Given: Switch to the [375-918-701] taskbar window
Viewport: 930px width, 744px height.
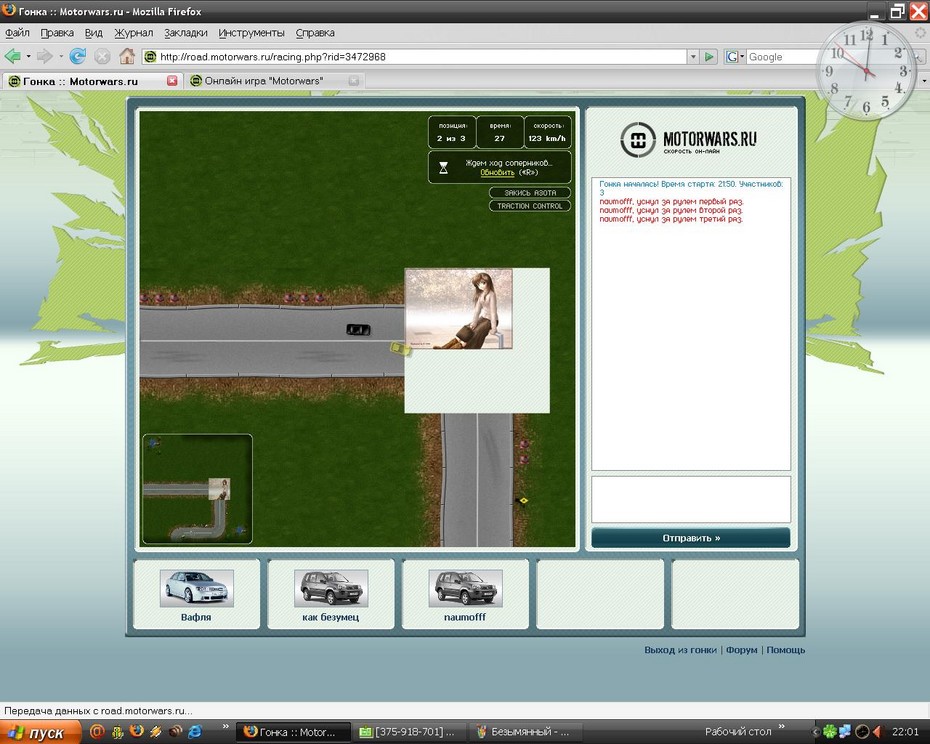Looking at the screenshot, I should (409, 732).
